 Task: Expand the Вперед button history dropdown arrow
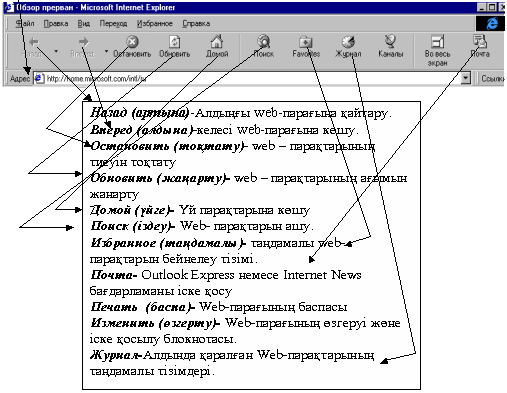coord(106,51)
